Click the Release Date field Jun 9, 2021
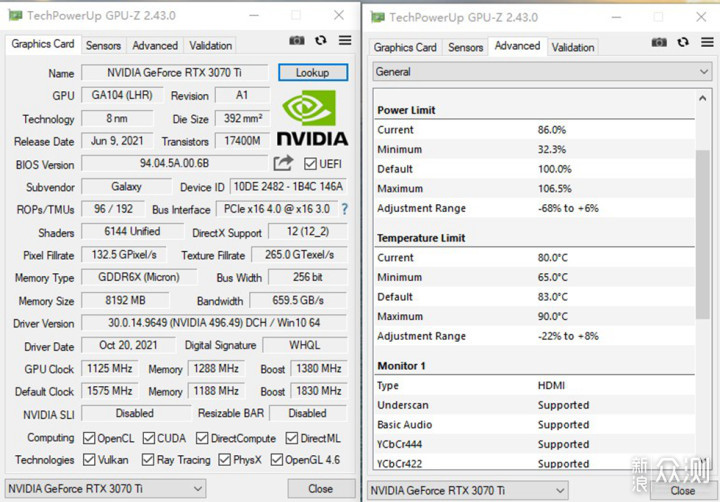 [117, 141]
